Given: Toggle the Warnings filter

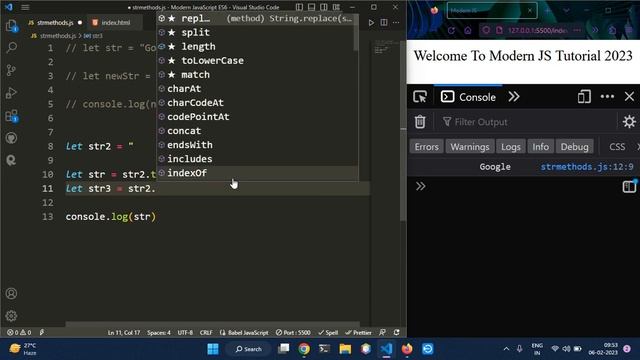Looking at the screenshot, I should pos(470,147).
